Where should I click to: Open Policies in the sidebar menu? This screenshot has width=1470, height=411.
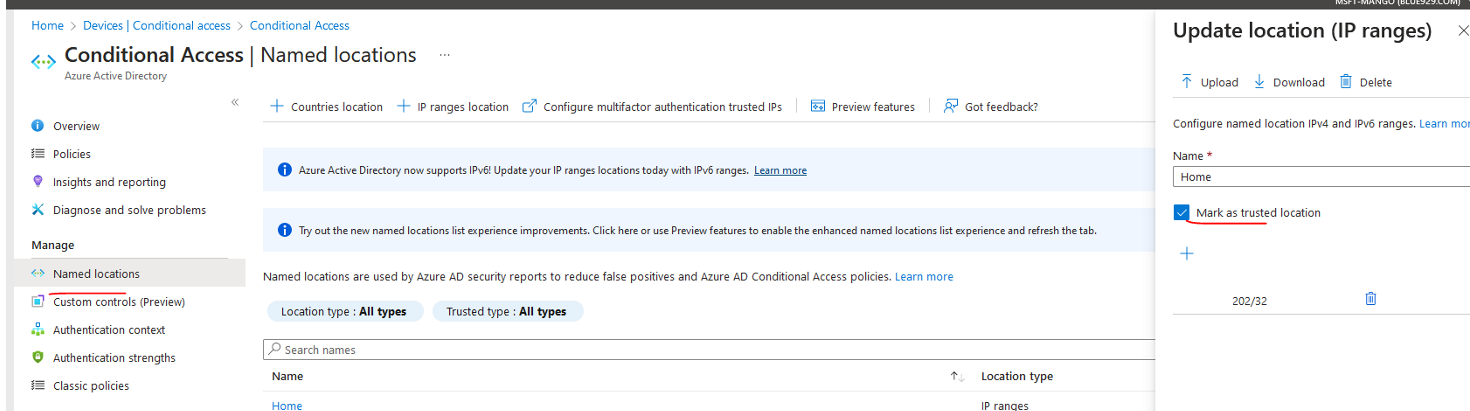pyautogui.click(x=71, y=154)
